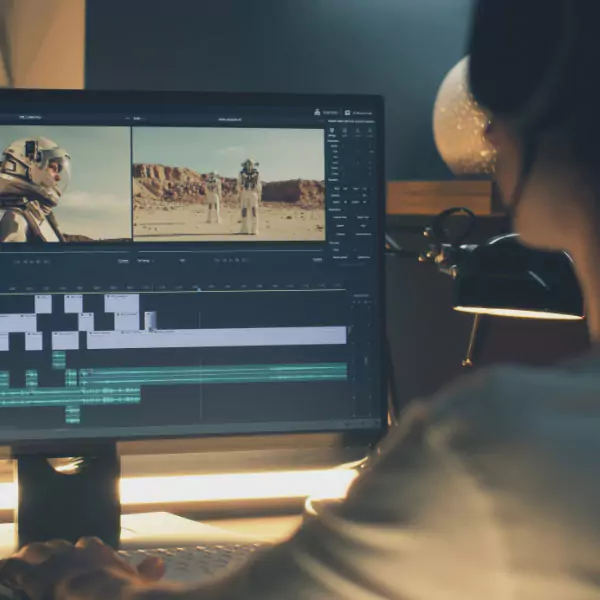The image size is (600, 600).
Task: Click the program viewer title at top
Action: pyautogui.click(x=228, y=118)
